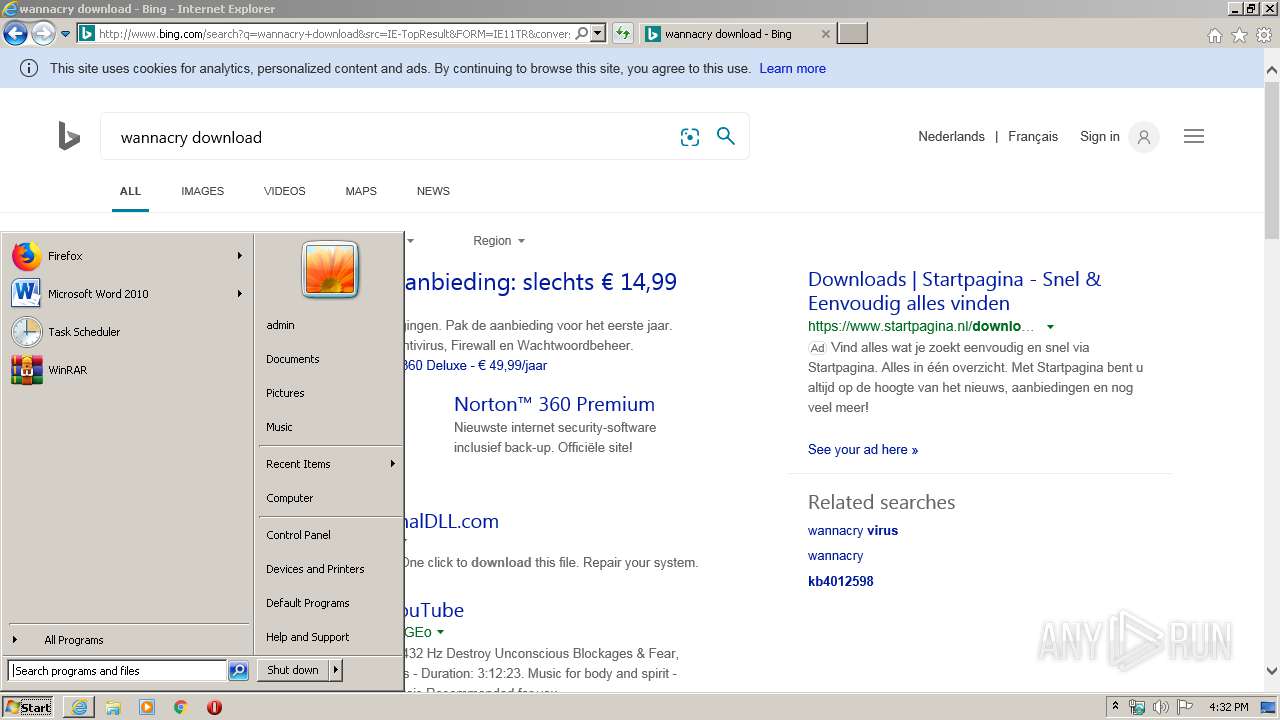Open the recent pages dropdown arrow
The width and height of the screenshot is (1280, 720).
tap(65, 34)
